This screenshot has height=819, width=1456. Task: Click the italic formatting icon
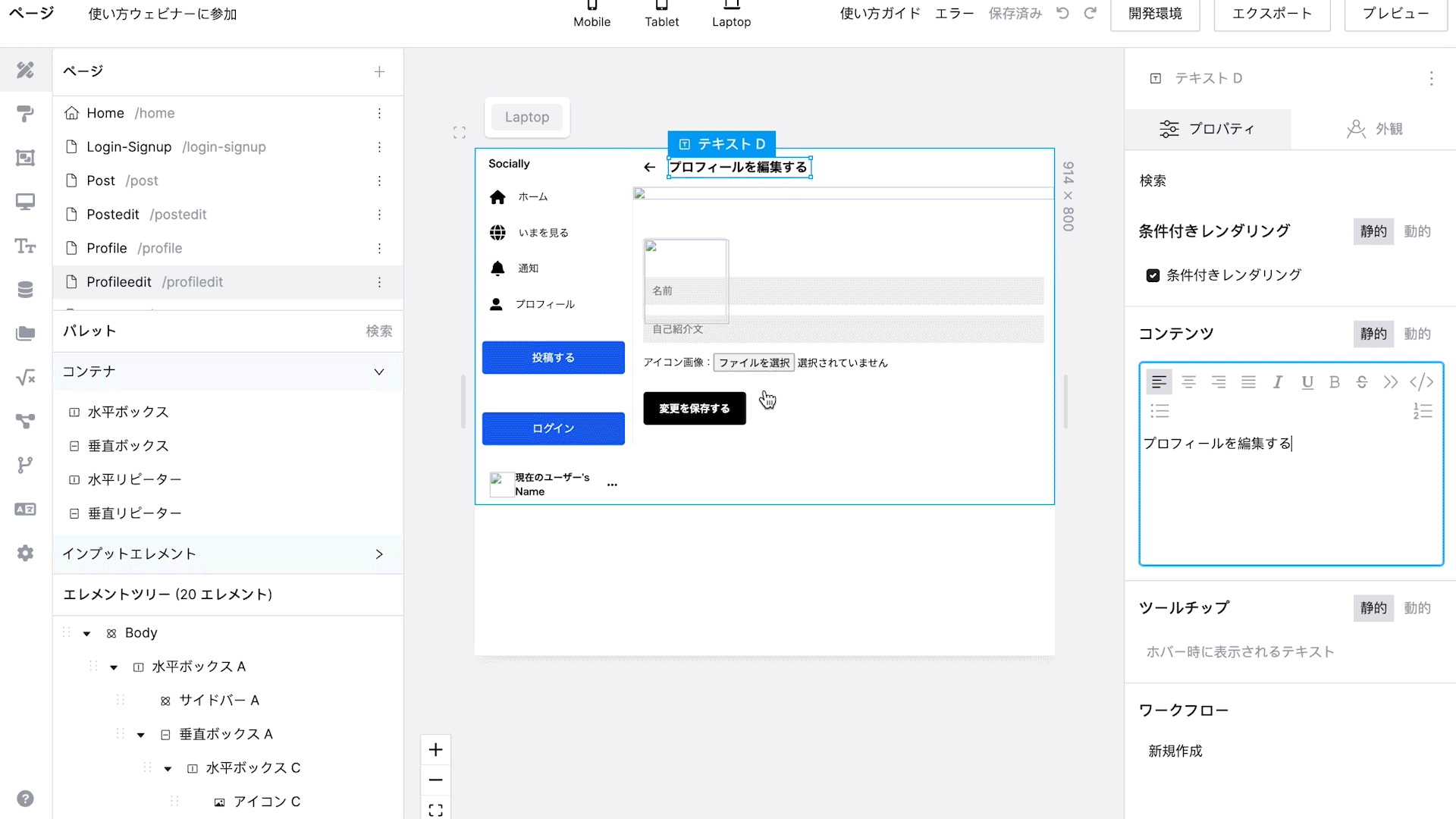coord(1278,382)
